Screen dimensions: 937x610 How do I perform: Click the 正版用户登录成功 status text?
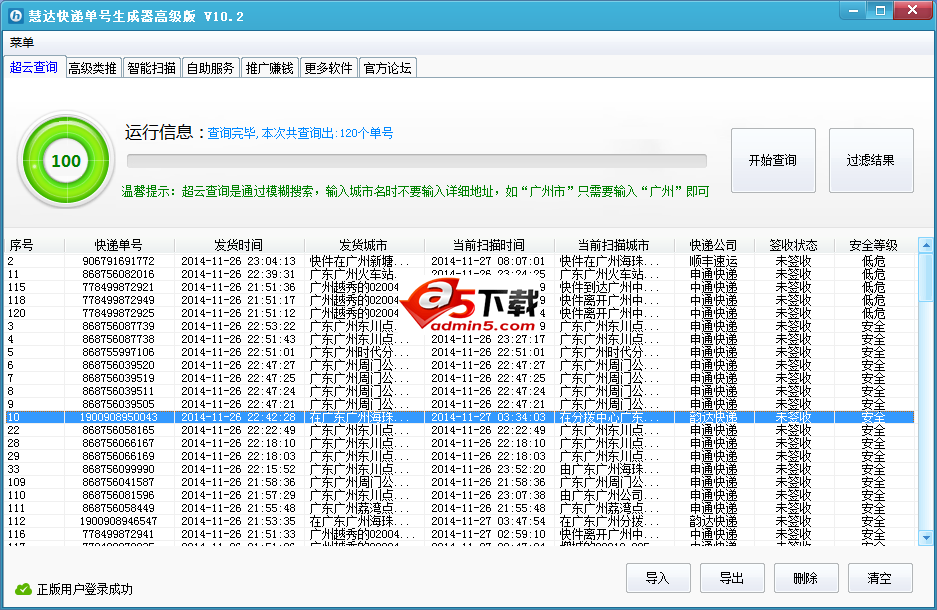85,589
